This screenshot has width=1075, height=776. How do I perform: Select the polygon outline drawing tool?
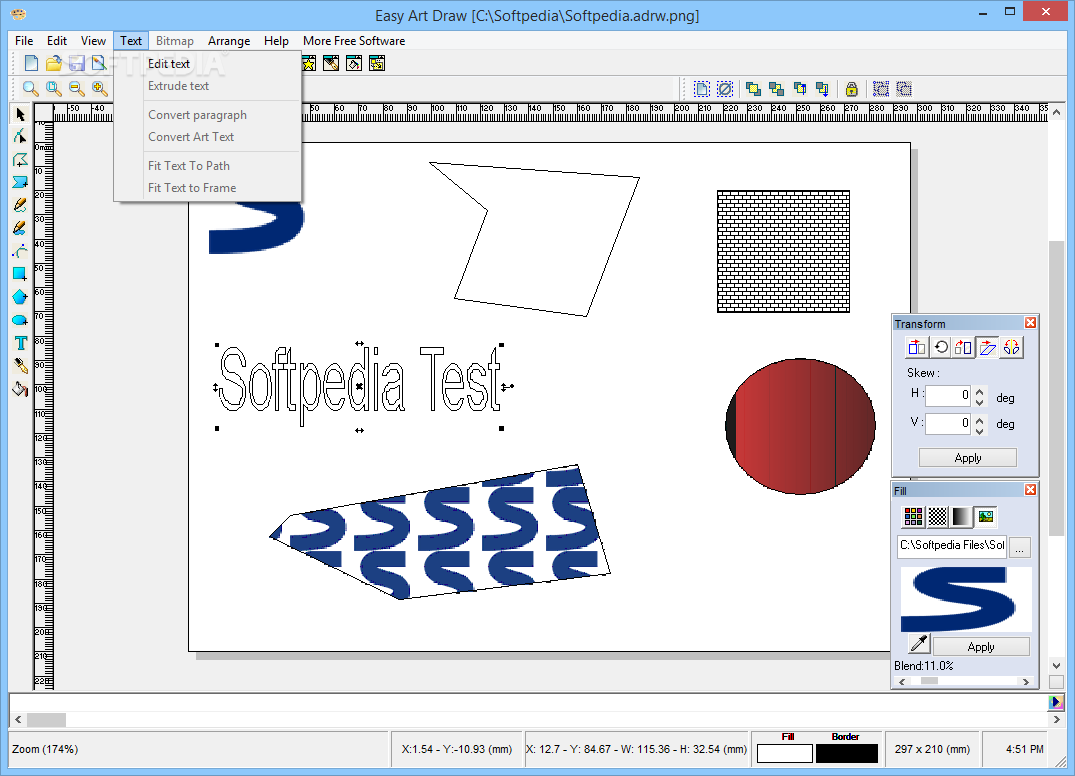(x=20, y=159)
